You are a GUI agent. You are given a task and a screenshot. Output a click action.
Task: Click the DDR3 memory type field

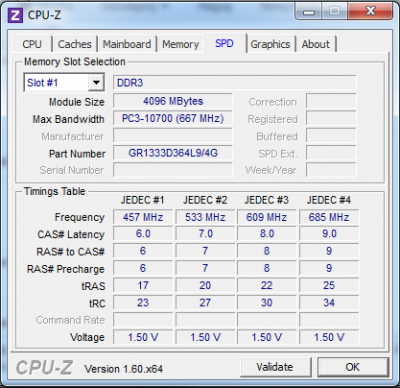[x=235, y=83]
